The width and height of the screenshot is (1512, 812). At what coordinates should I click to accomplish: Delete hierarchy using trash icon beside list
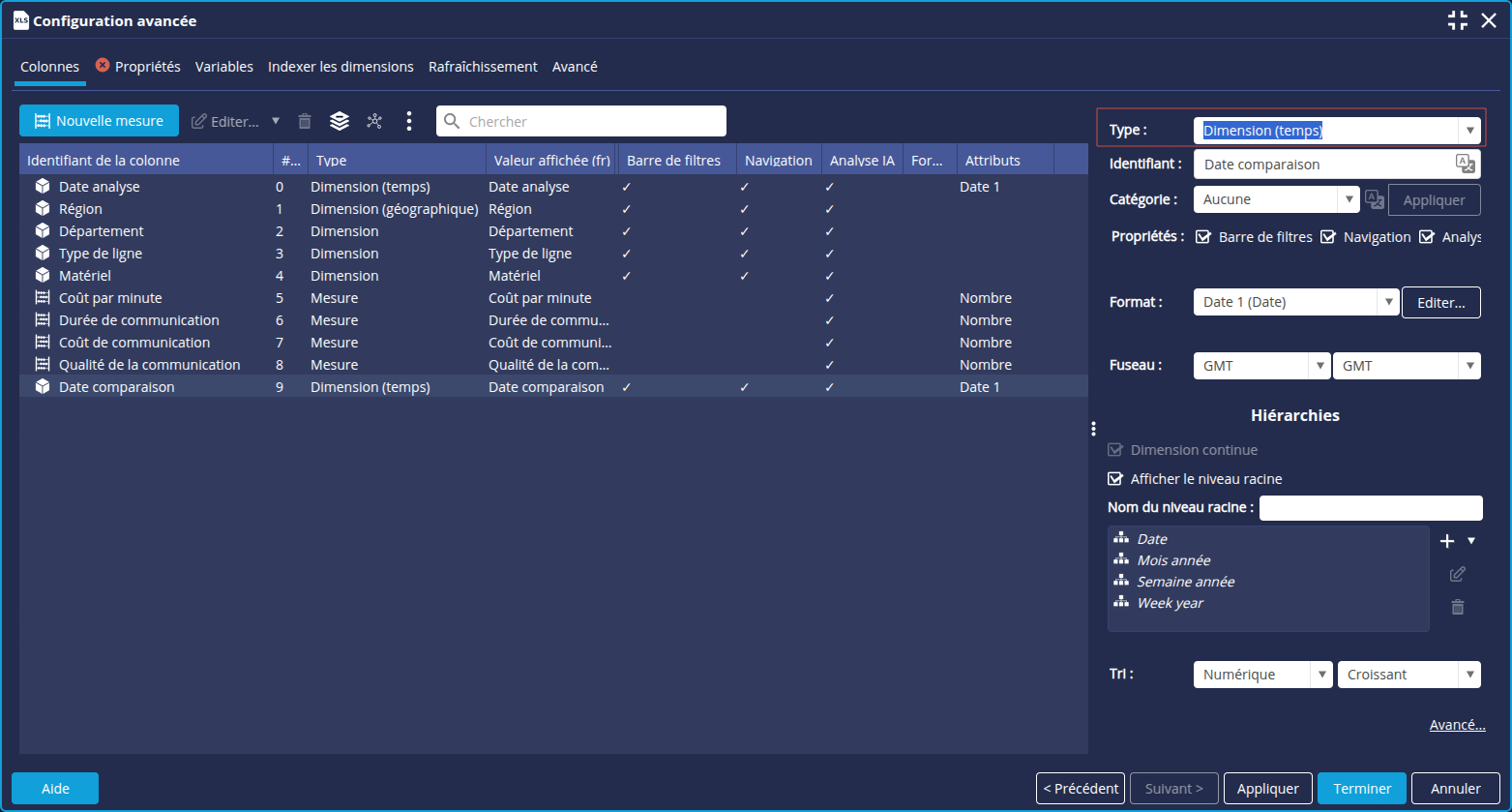coord(1458,608)
